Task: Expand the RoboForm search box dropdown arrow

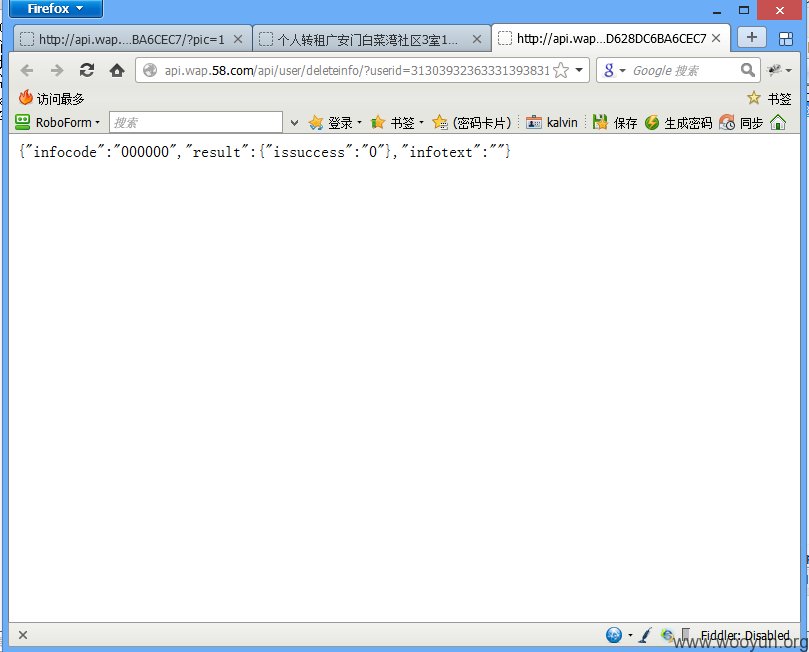Action: (294, 123)
